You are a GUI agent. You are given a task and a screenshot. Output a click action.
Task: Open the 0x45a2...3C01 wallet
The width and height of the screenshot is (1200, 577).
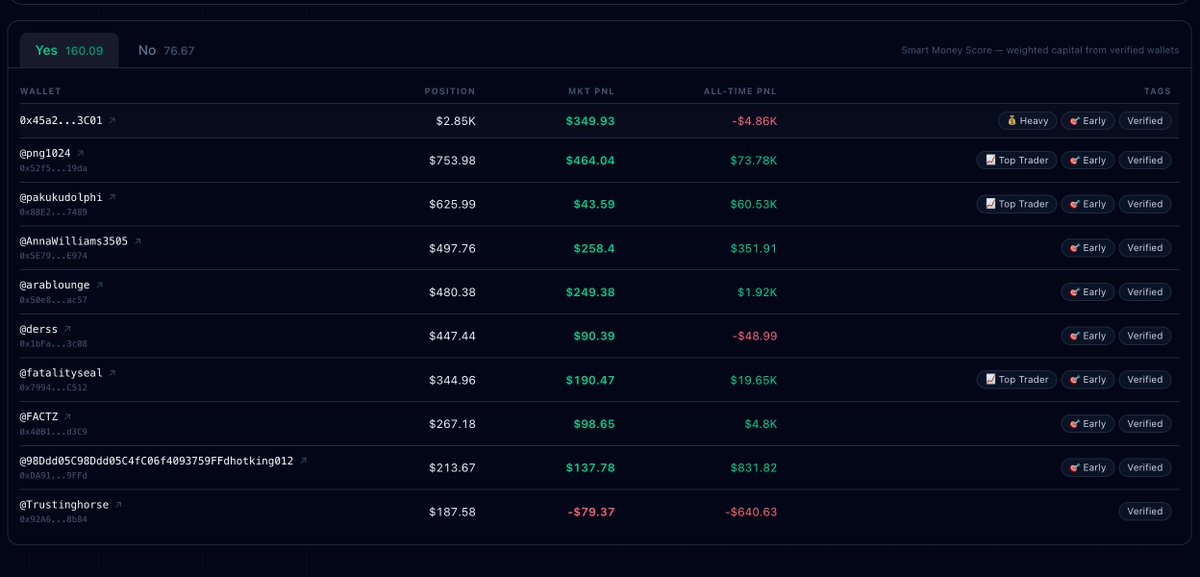[61, 120]
